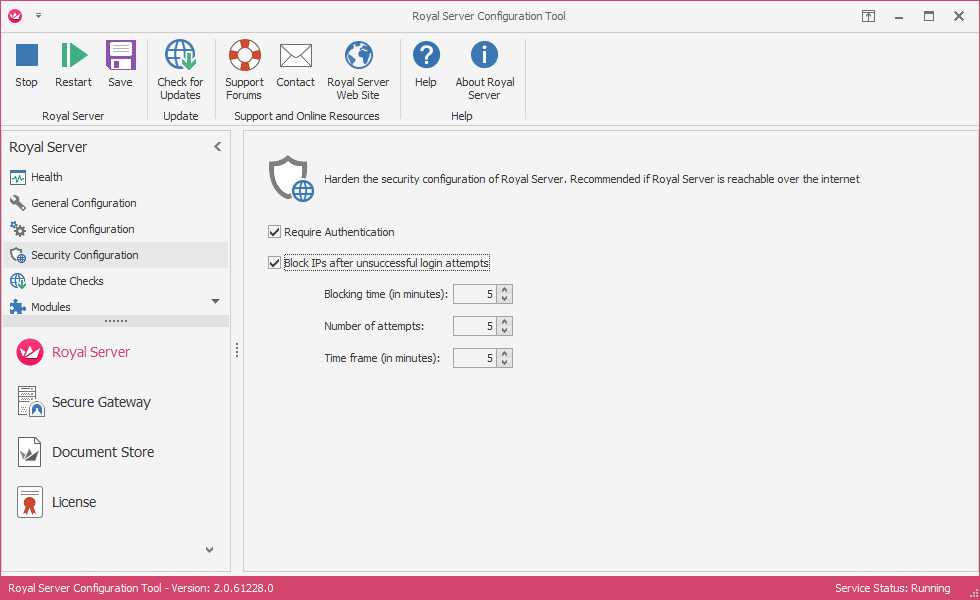980x600 pixels.
Task: Click the General Configuration wrench icon
Action: pyautogui.click(x=18, y=203)
